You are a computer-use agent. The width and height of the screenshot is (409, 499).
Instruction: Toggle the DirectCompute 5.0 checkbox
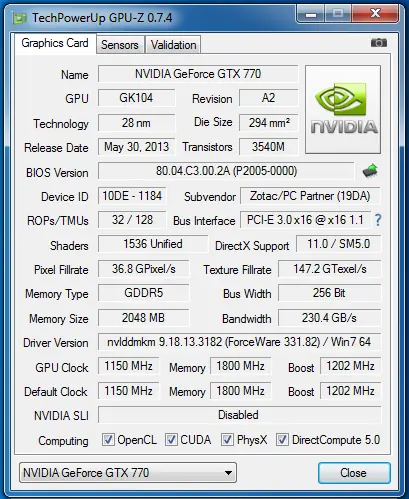[282, 439]
